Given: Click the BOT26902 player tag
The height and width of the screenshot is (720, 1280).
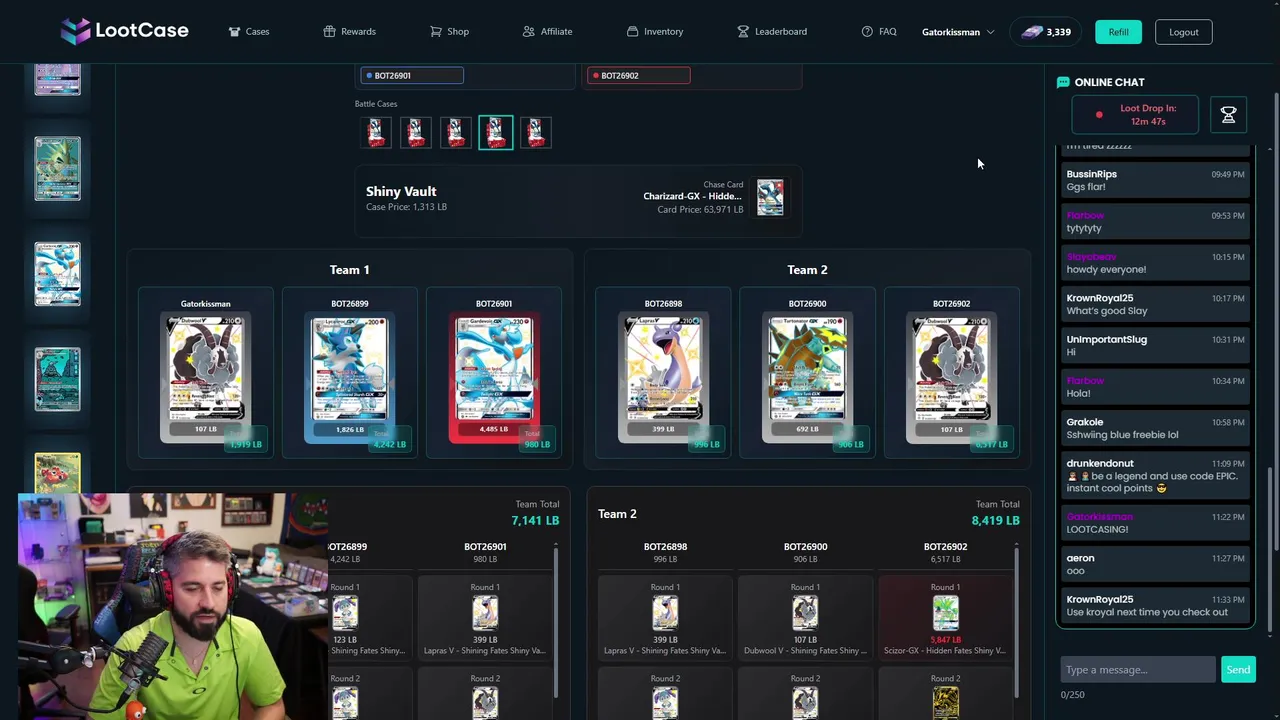Looking at the screenshot, I should pyautogui.click(x=639, y=75).
